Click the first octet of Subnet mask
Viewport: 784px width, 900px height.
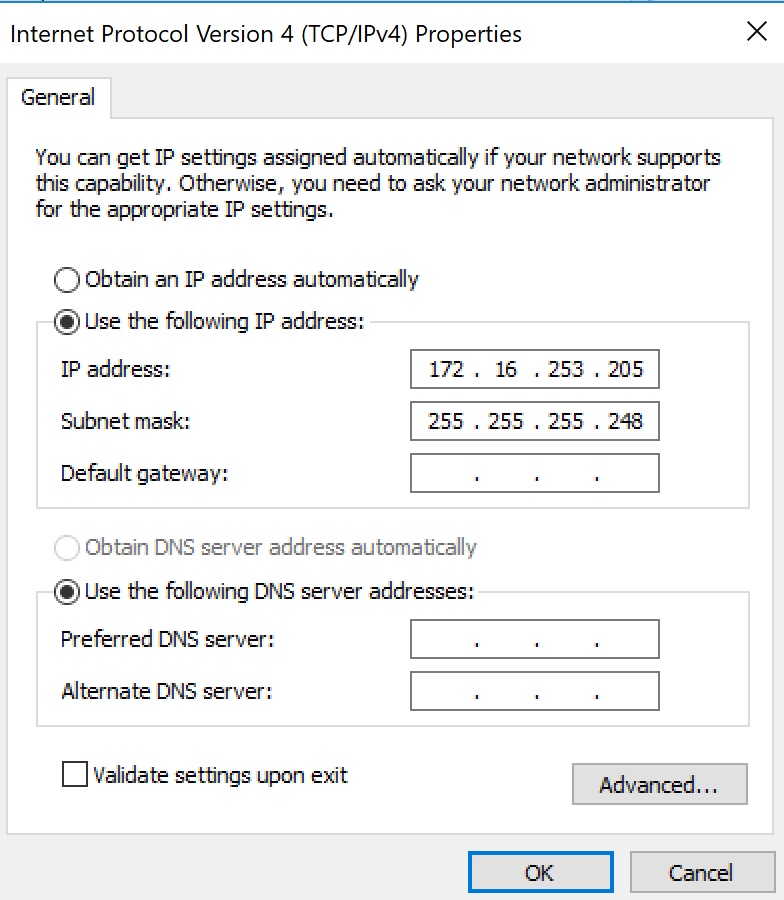point(445,422)
